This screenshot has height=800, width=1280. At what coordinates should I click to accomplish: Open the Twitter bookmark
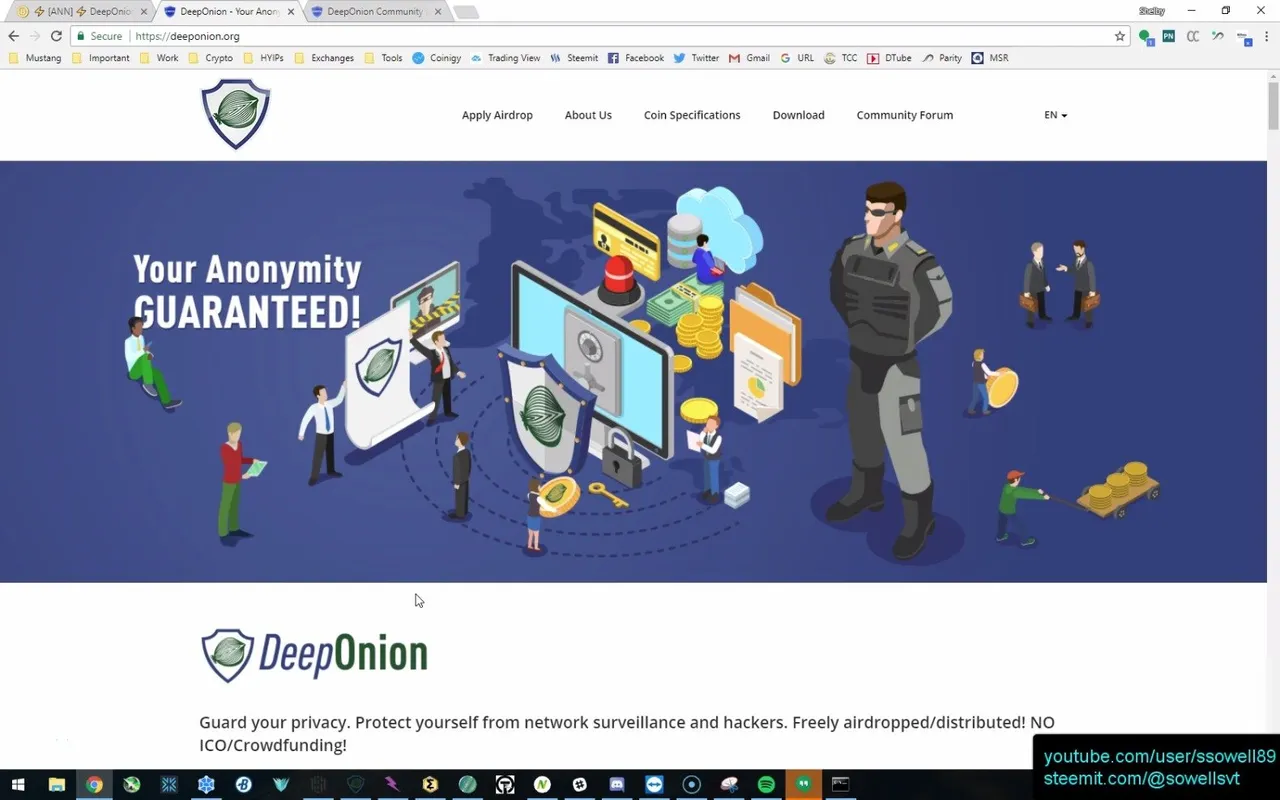pos(696,58)
